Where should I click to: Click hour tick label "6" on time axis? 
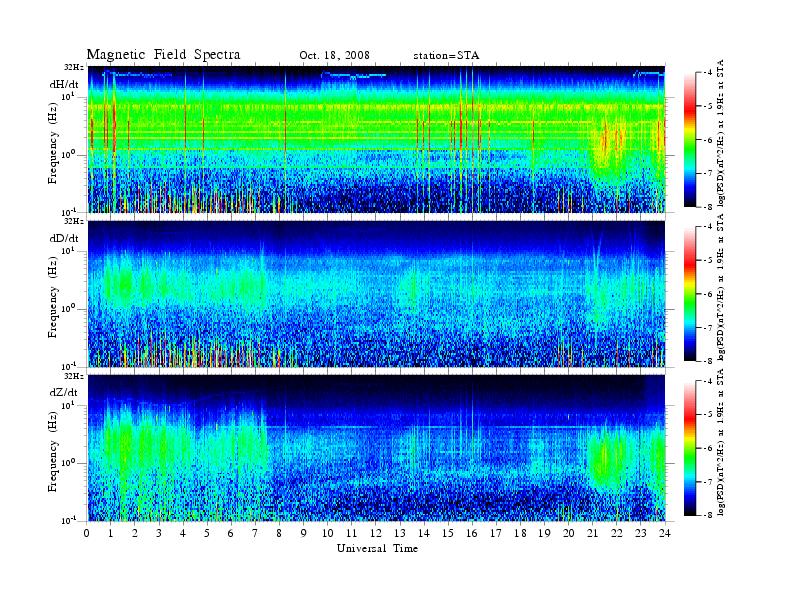tap(231, 533)
